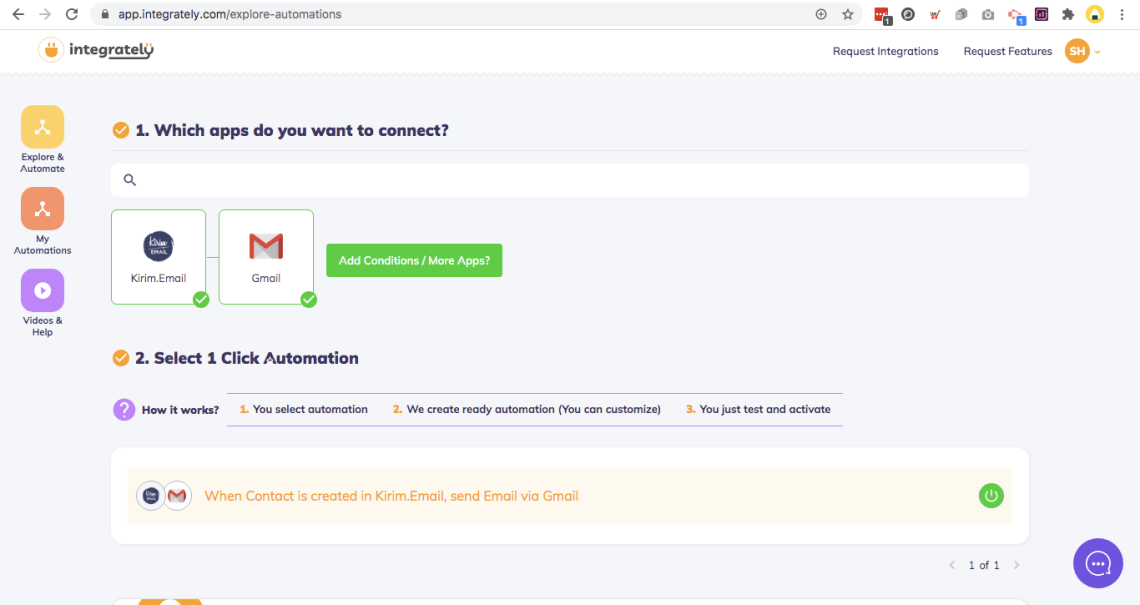Click the browser forward arrow
Screen dimensions: 1140x605
45,15
